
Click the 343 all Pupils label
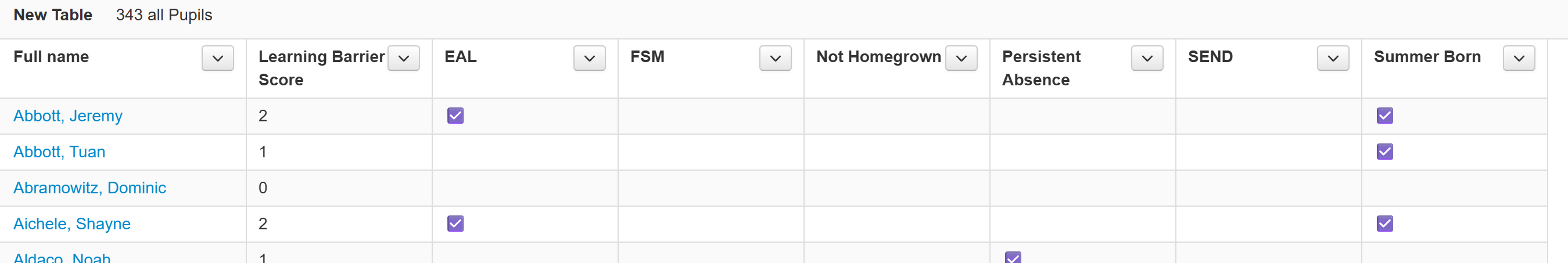click(164, 15)
